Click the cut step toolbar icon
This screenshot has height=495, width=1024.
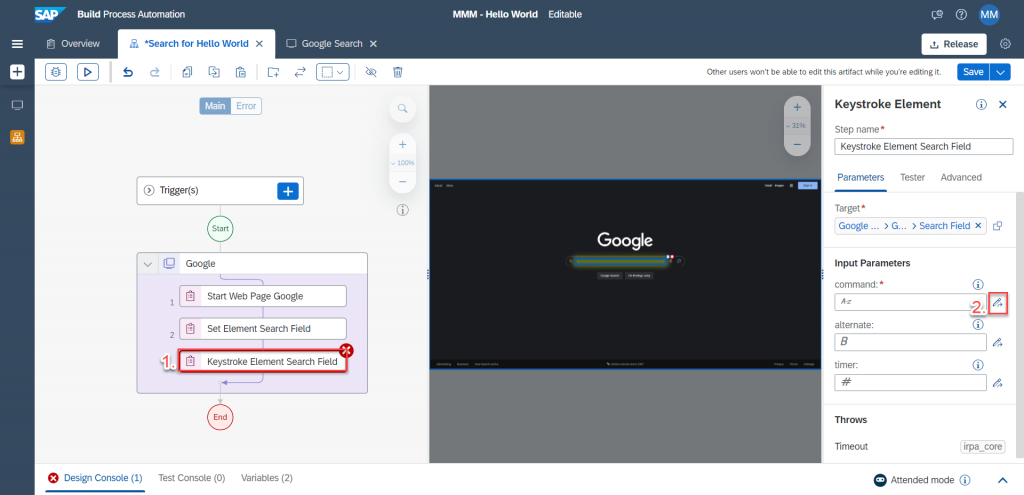214,72
